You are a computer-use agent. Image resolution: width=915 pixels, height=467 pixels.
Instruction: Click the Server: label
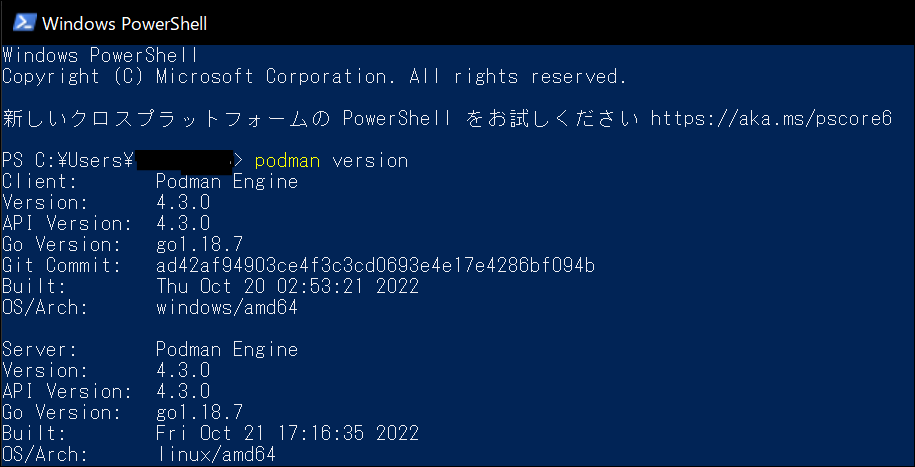[39, 350]
